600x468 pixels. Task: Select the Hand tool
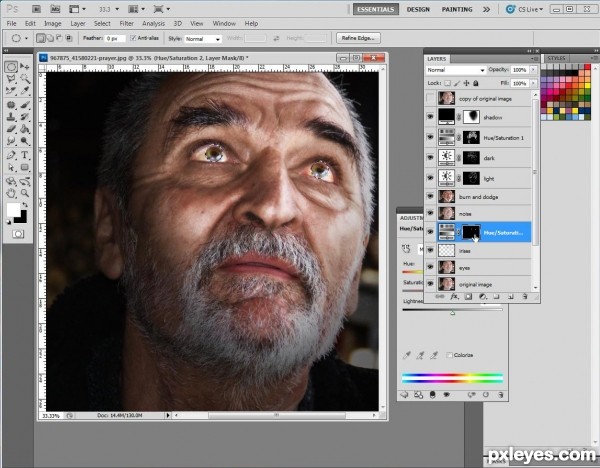coord(11,193)
